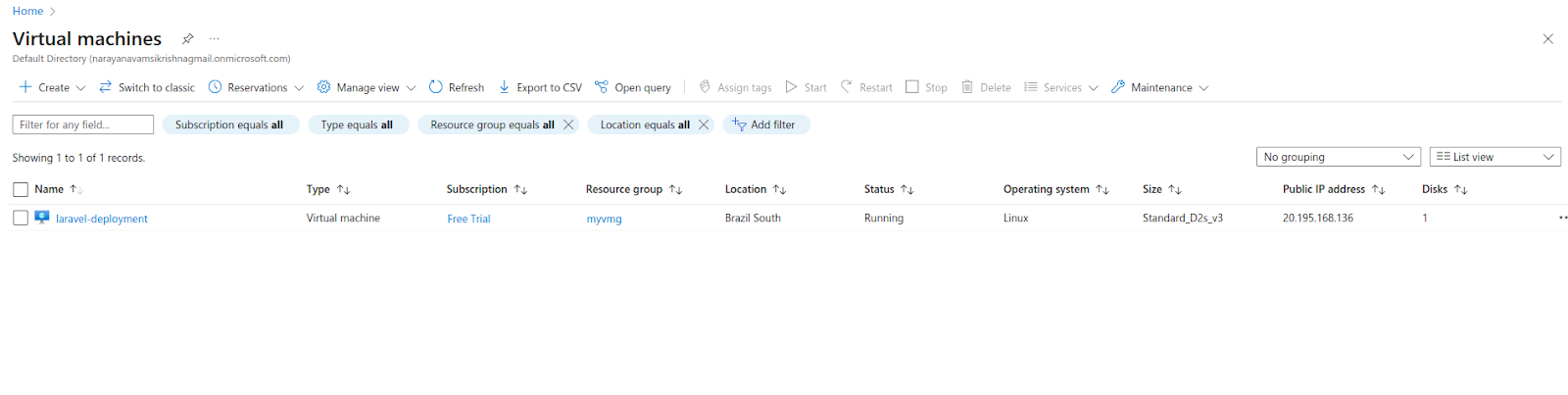The width and height of the screenshot is (1568, 395).
Task: Check the laravel-deployment row checkbox
Action: coord(21,218)
